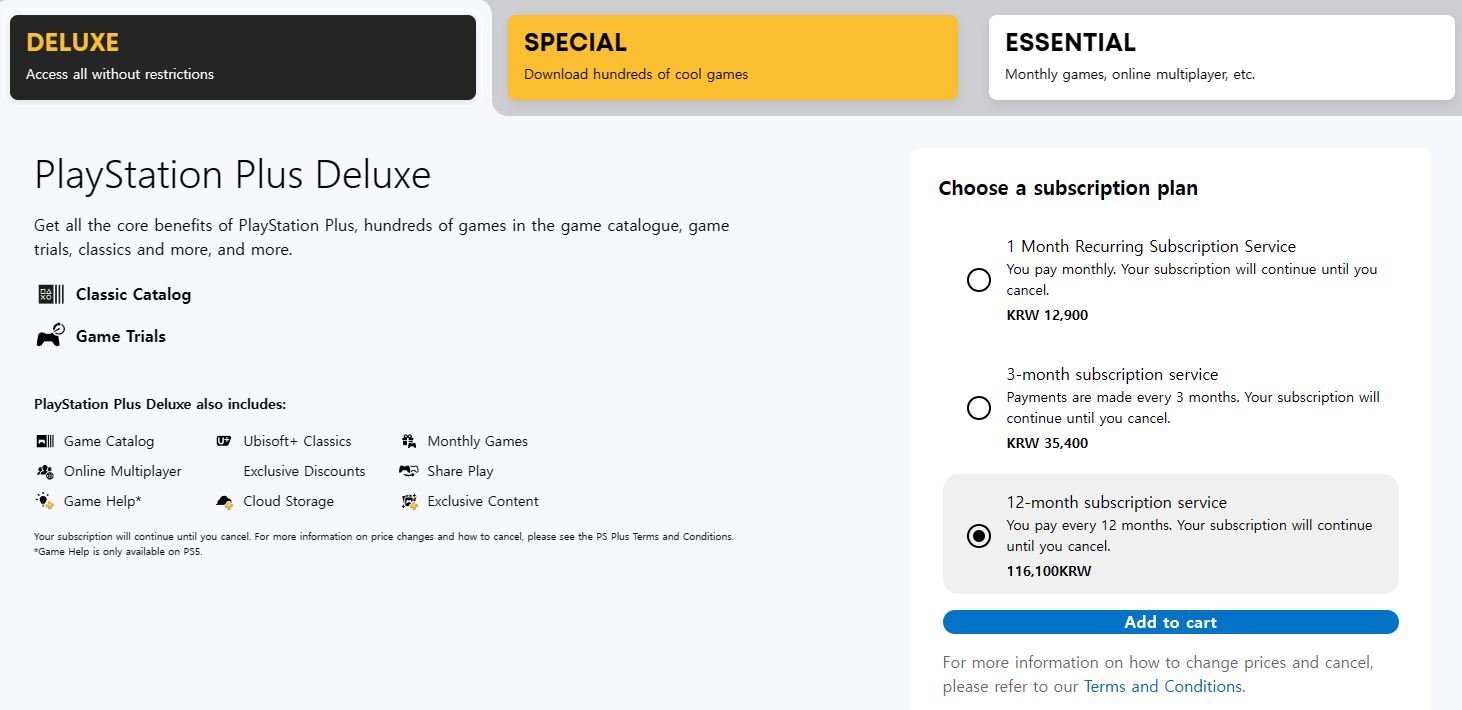Click the Game Catalog icon

(45, 441)
